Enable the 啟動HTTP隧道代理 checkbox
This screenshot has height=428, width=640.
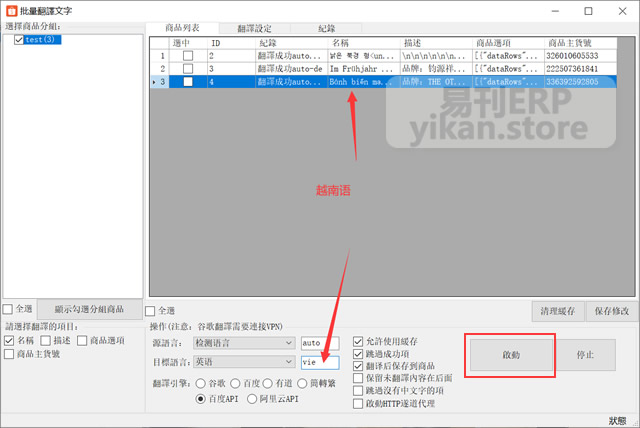(x=359, y=402)
